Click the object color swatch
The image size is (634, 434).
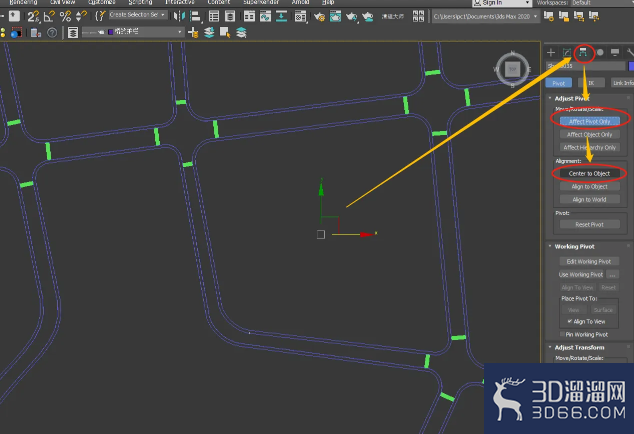(631, 66)
